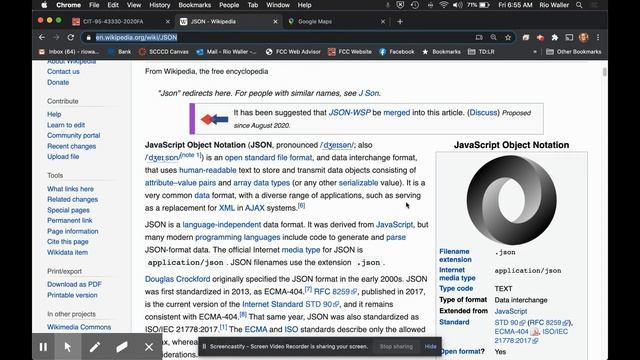Open the FCC Web Advisor bookmark
The width and height of the screenshot is (640, 360).
pos(293,52)
